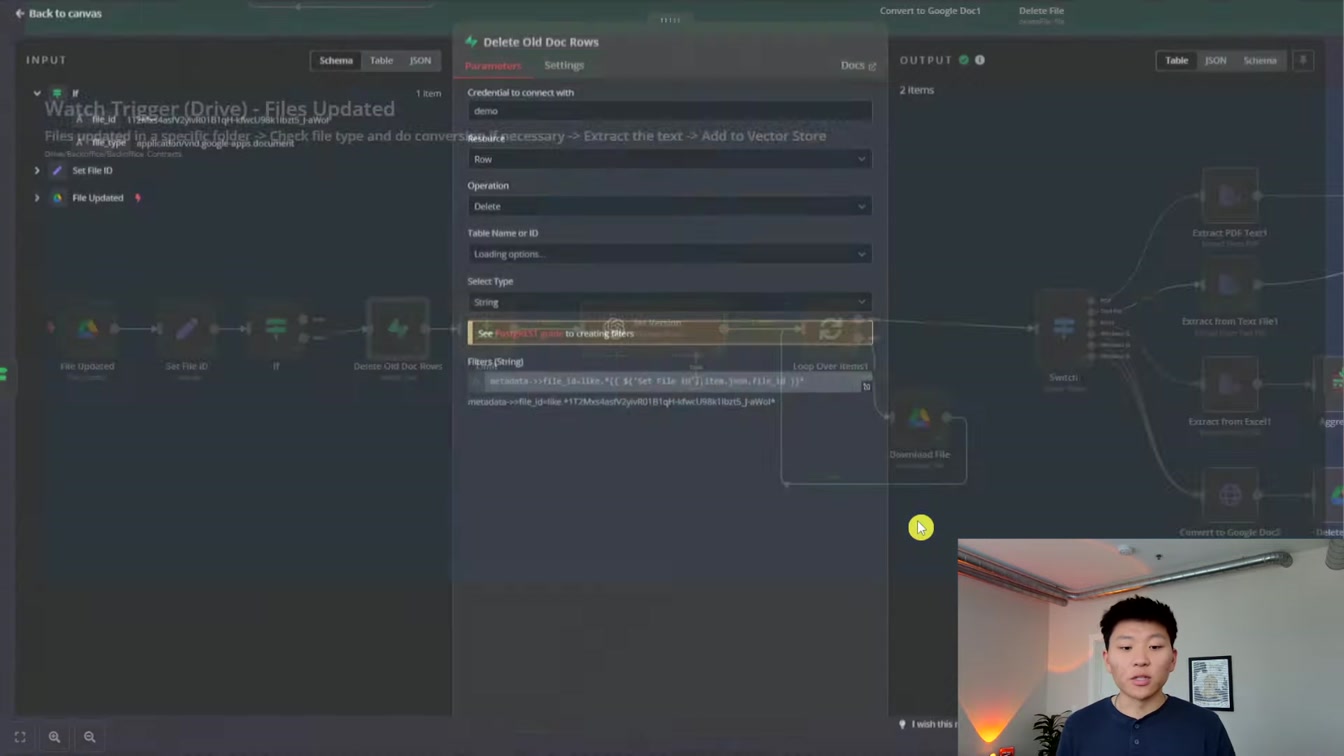The width and height of the screenshot is (1344, 756).
Task: Show output as JSON
Action: point(1215,60)
